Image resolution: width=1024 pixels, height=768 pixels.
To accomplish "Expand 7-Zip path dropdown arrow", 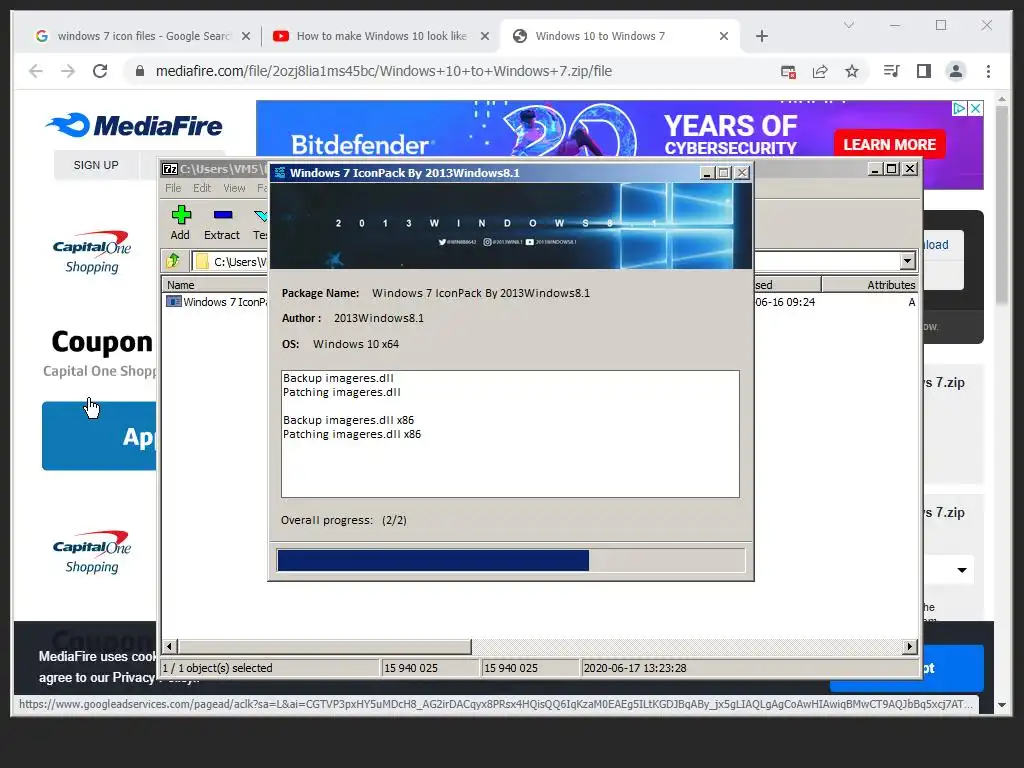I will pyautogui.click(x=907, y=261).
